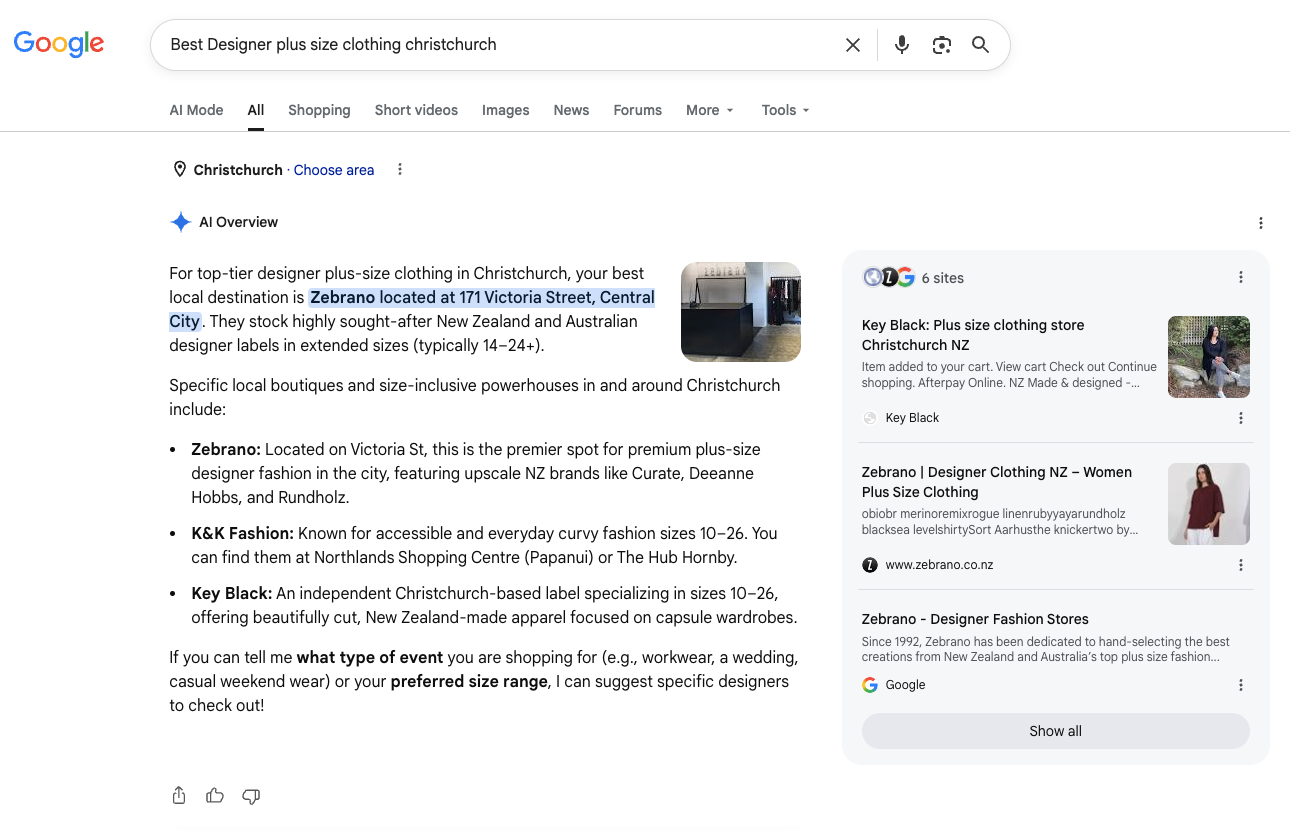Clear the search box with X icon
Image resolution: width=1290 pixels, height=831 pixels.
click(x=853, y=45)
